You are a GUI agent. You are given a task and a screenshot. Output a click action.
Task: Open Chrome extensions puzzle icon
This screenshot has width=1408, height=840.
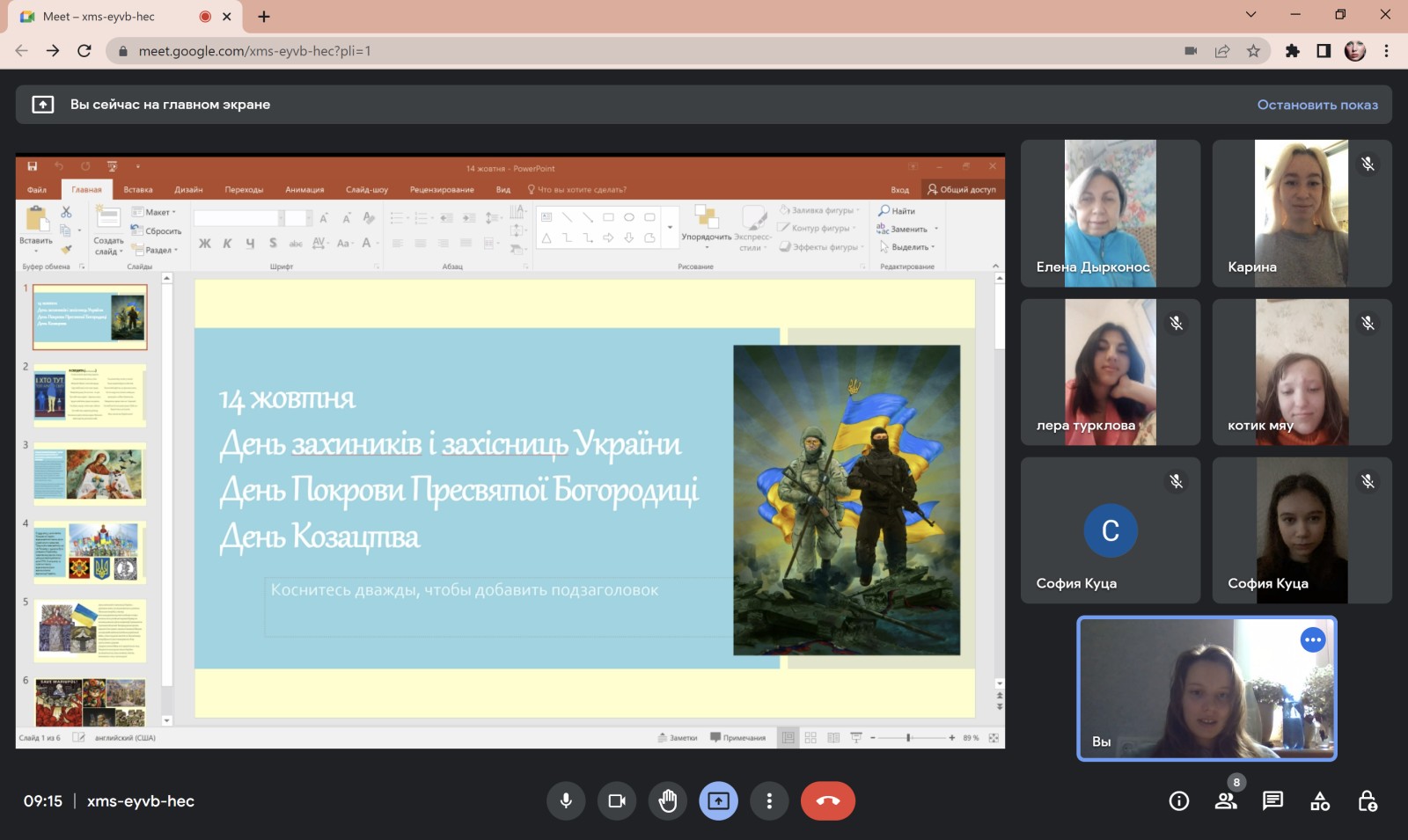(1292, 51)
